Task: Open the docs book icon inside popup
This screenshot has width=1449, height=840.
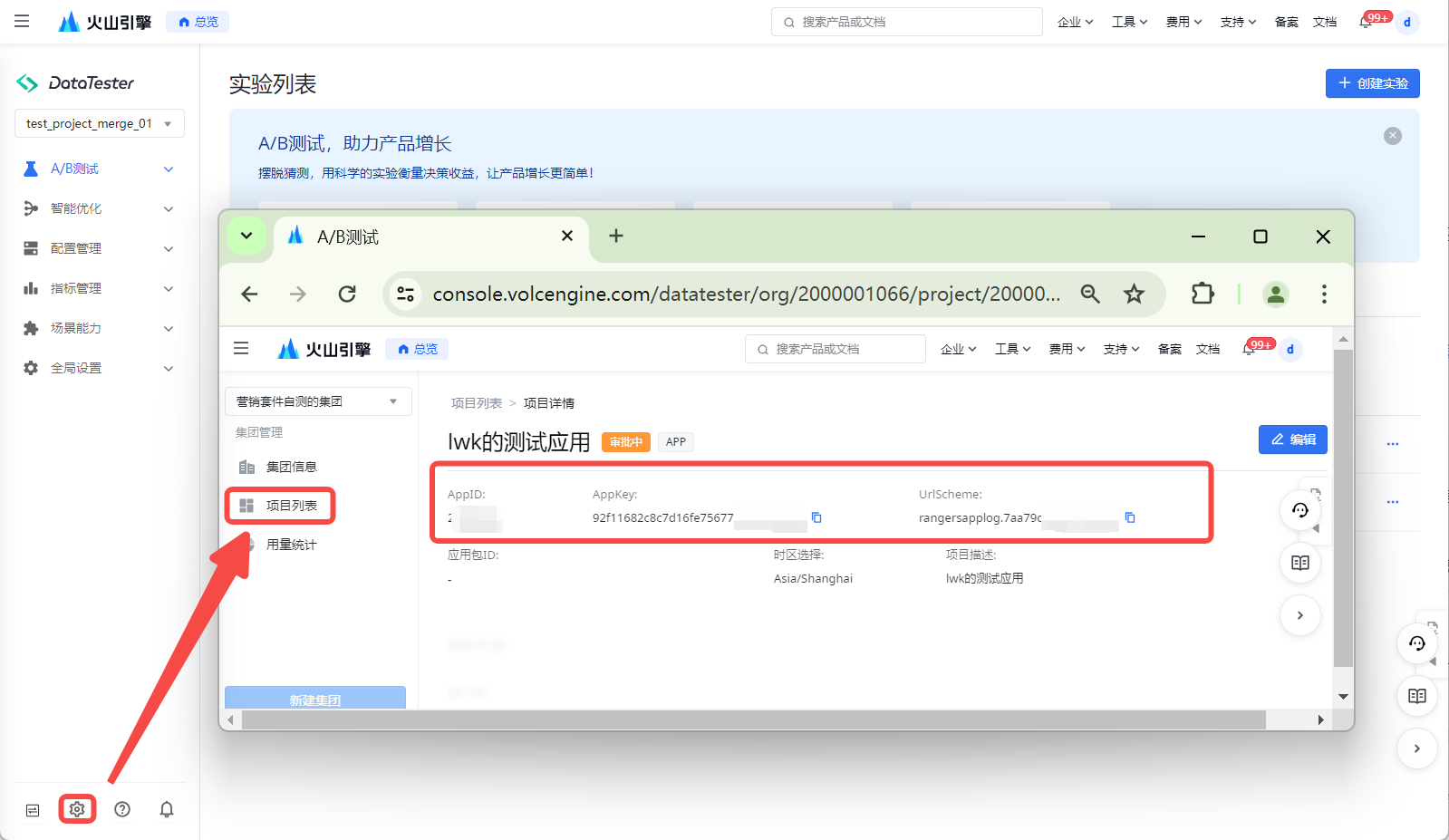Action: tap(1300, 563)
